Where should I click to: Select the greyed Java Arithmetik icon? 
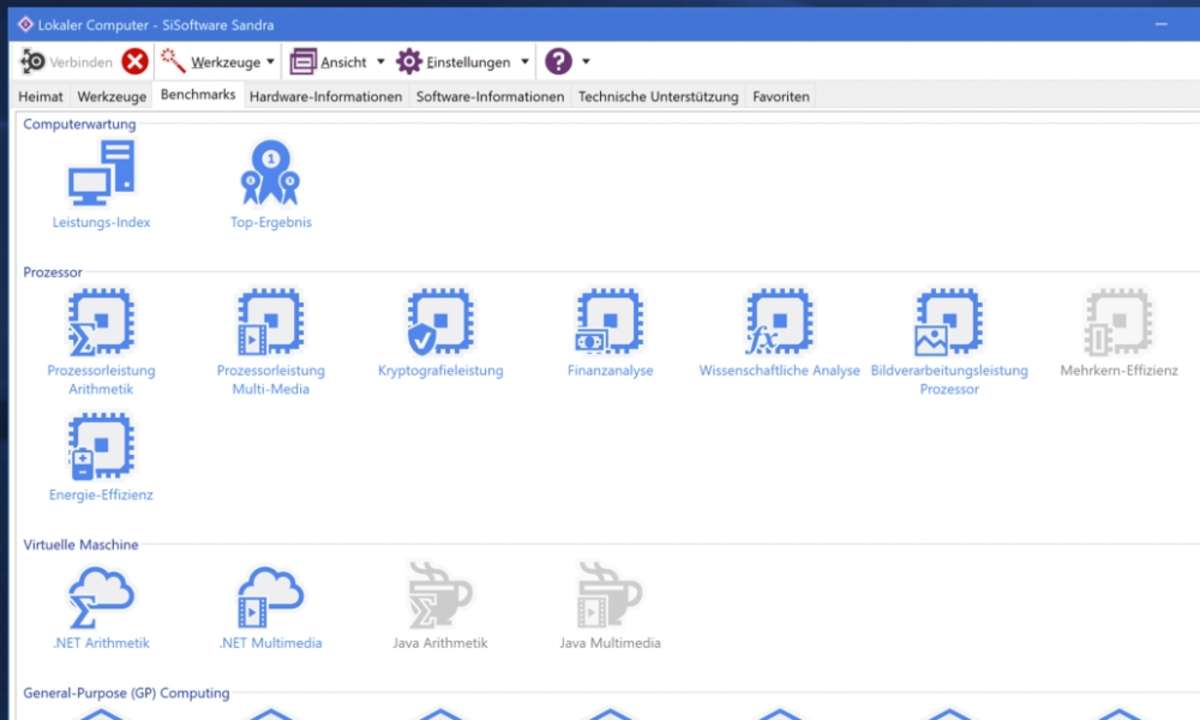tap(440, 596)
